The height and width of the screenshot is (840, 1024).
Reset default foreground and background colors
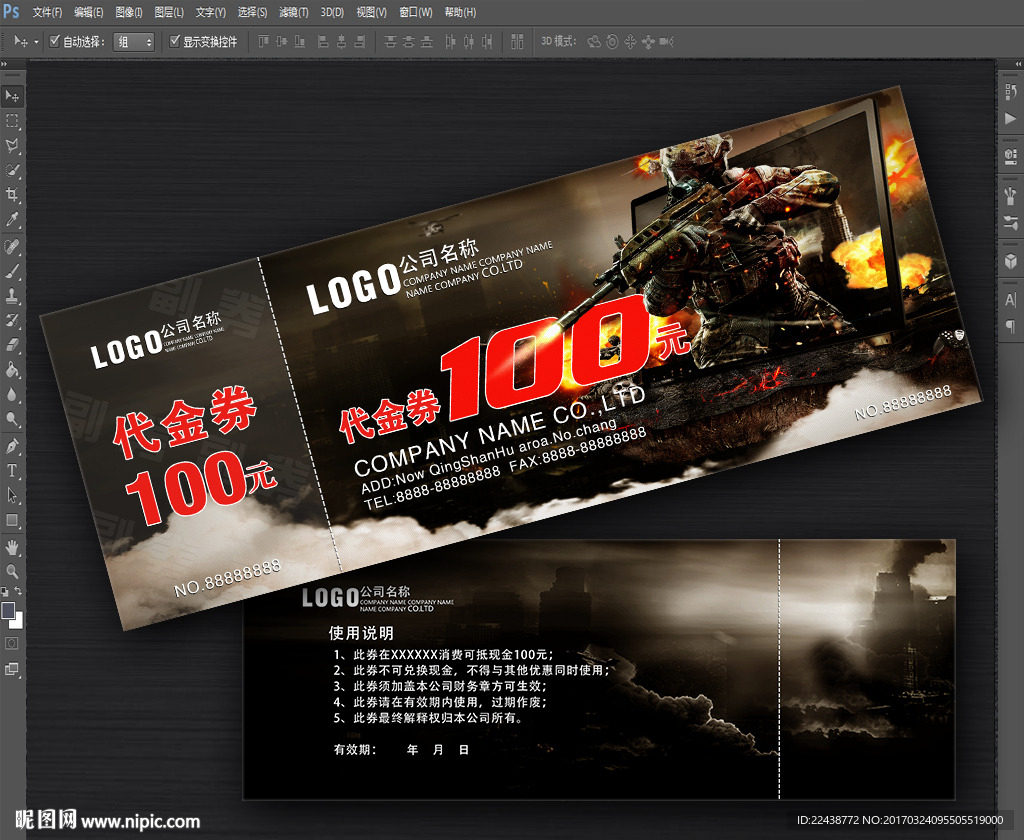pos(5,591)
